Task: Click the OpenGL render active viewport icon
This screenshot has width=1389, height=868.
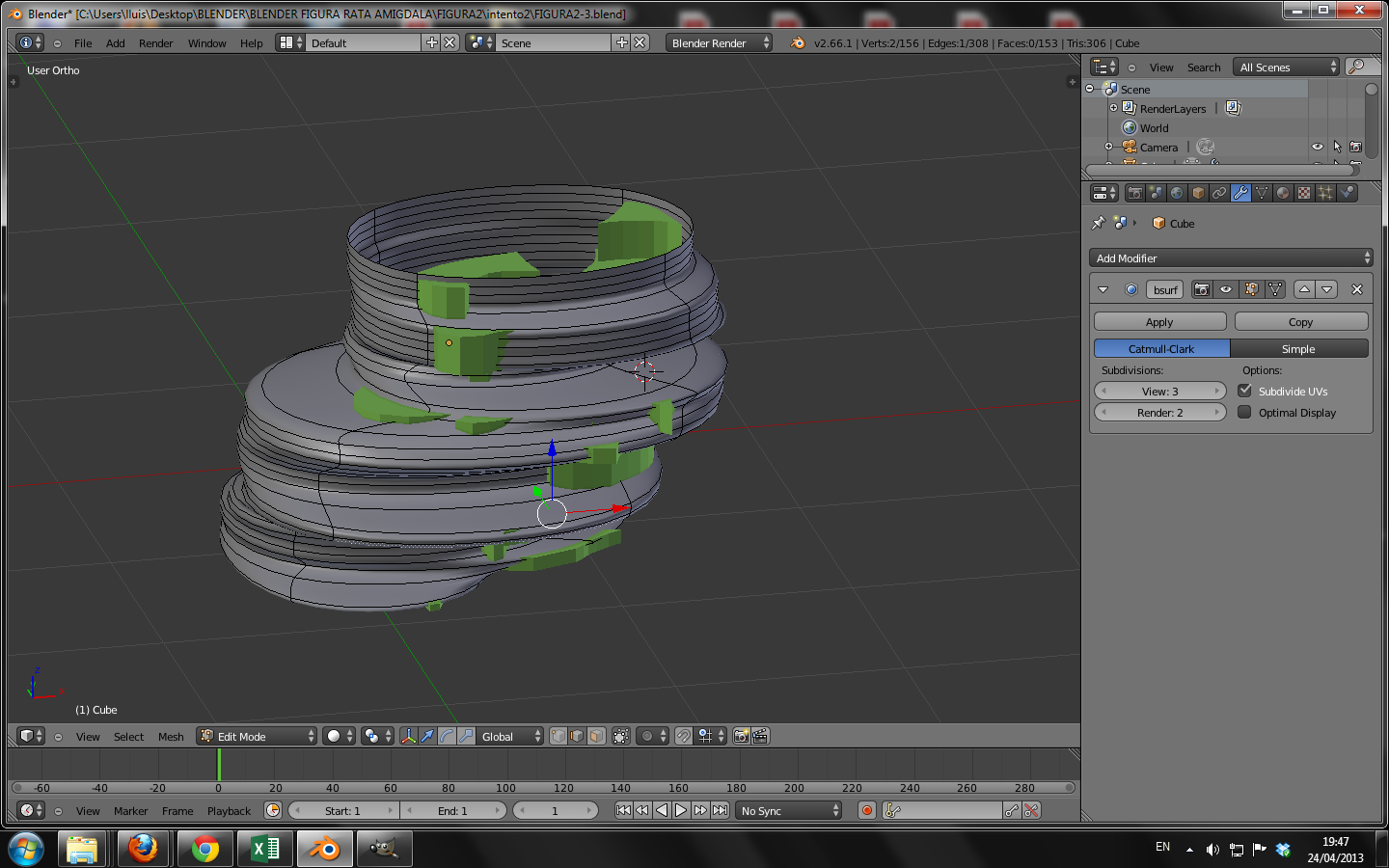Action: 741,737
